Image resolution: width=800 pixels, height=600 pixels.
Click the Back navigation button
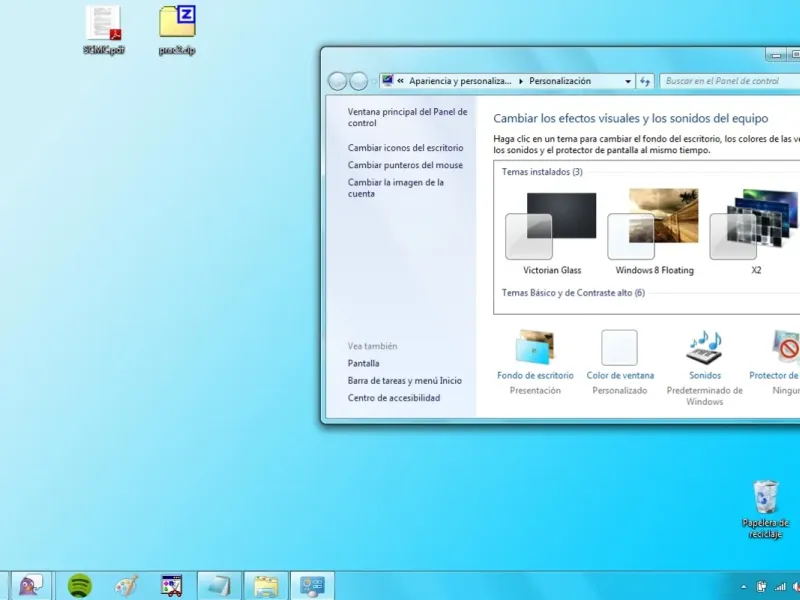click(337, 81)
